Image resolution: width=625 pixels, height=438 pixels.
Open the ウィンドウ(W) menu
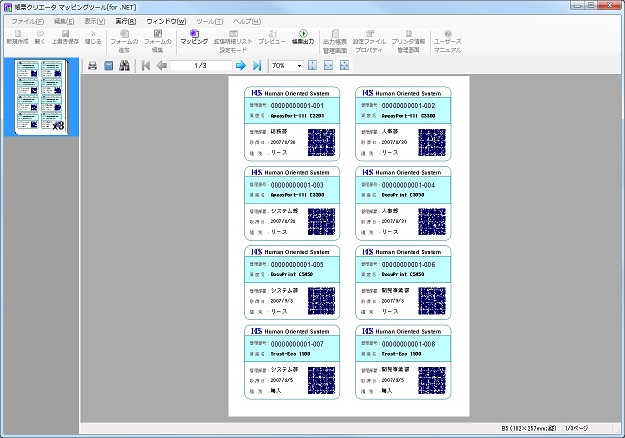click(166, 21)
